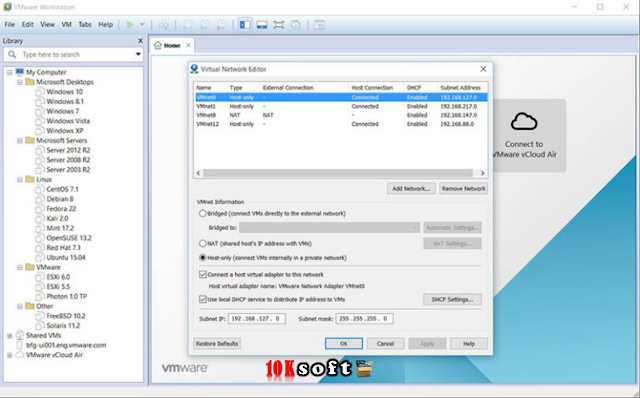640x398 pixels.
Task: Collapse the Other folder
Action: tap(19, 306)
